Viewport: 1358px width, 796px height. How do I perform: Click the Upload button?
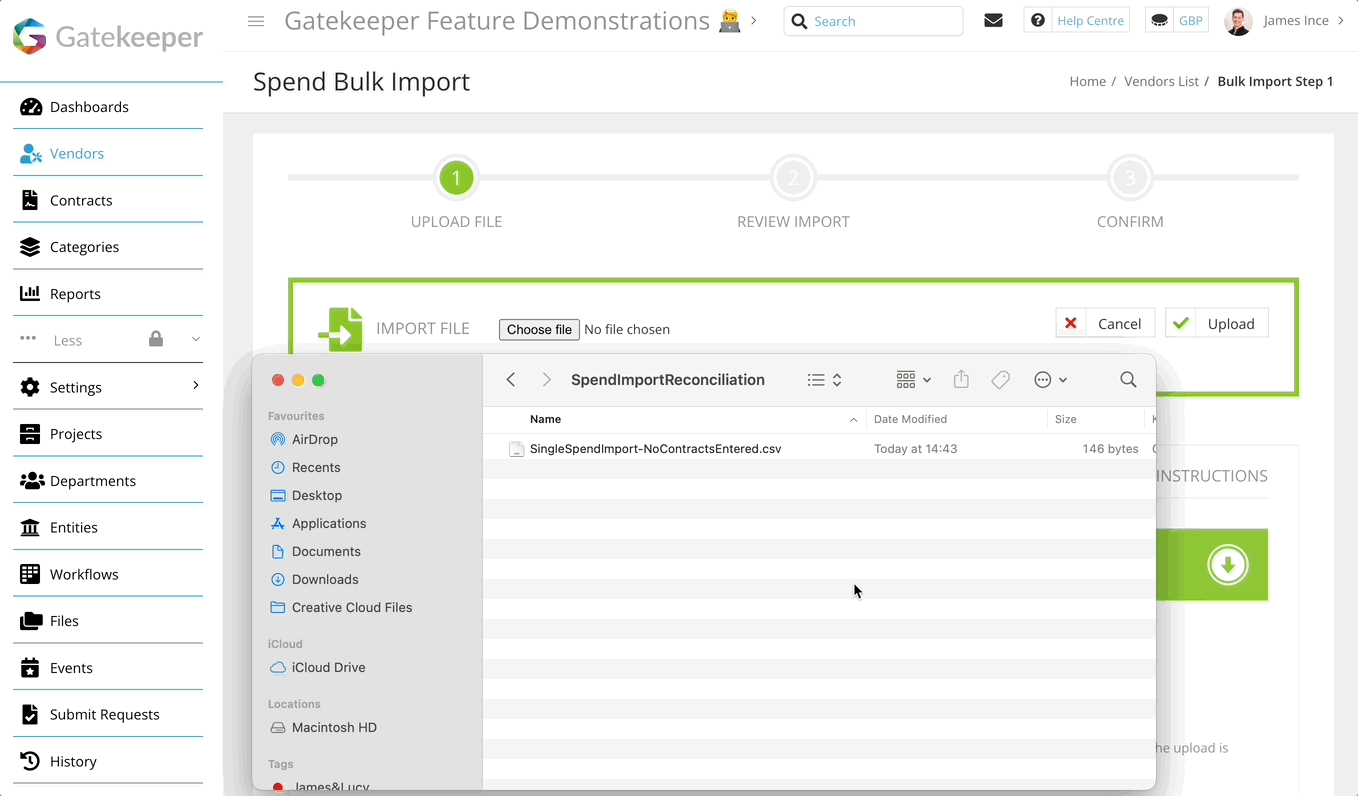(1216, 322)
